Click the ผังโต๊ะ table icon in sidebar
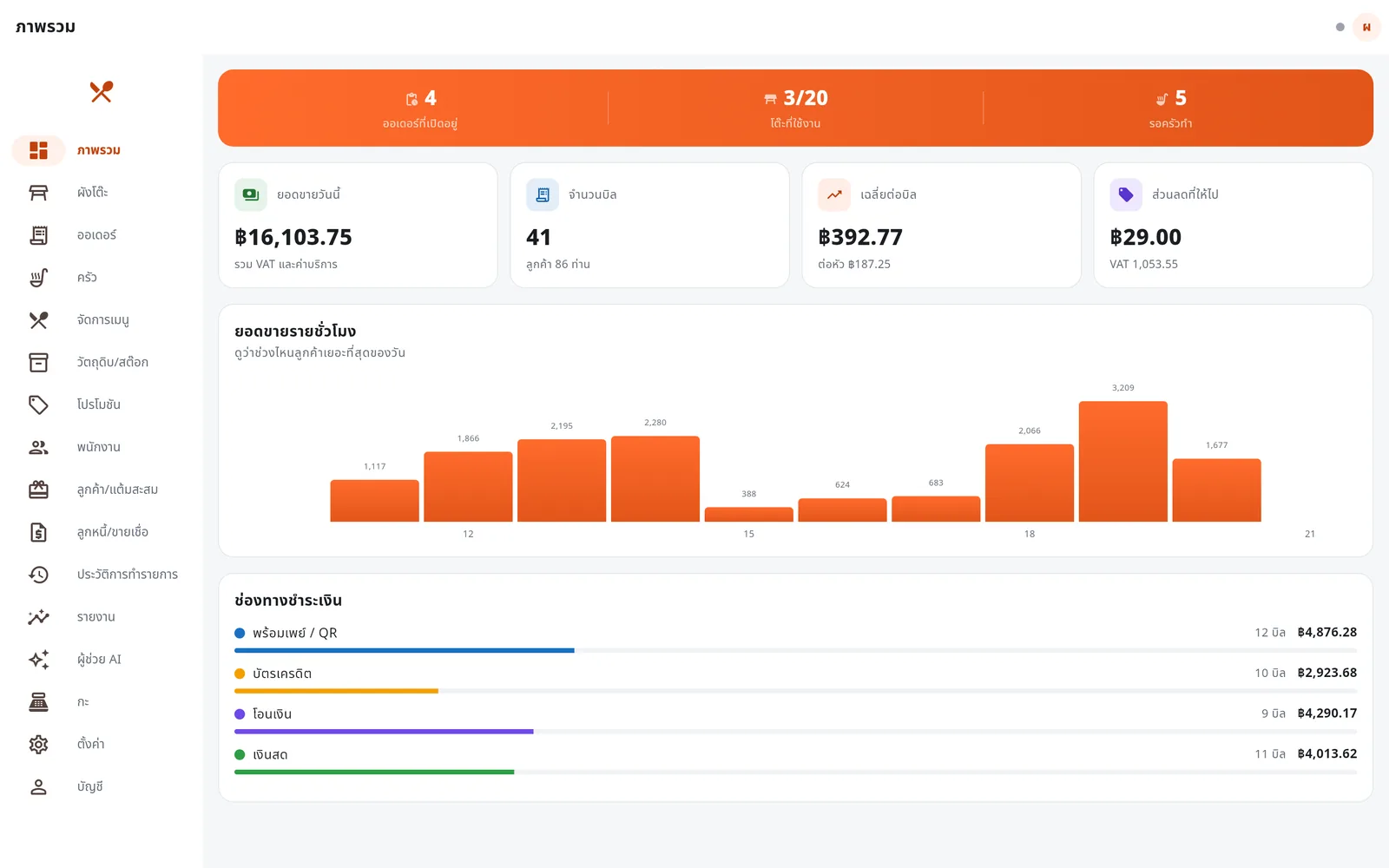 coord(38,193)
